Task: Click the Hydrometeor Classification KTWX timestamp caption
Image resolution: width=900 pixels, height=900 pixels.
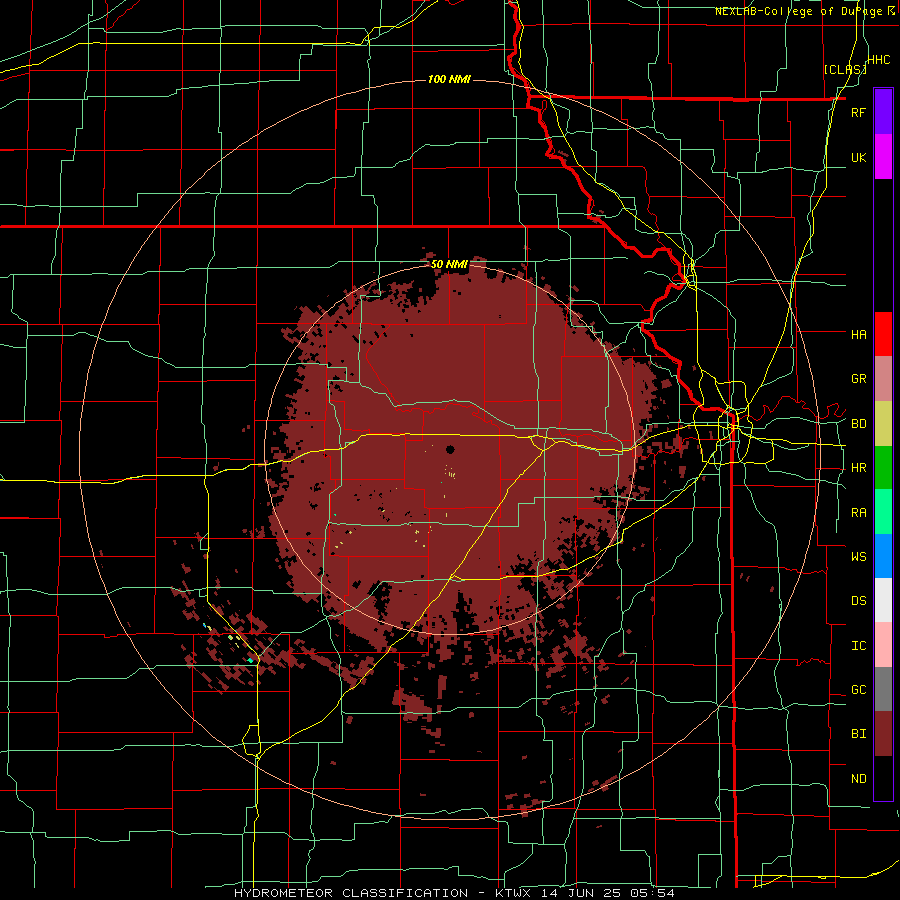Action: (454, 893)
